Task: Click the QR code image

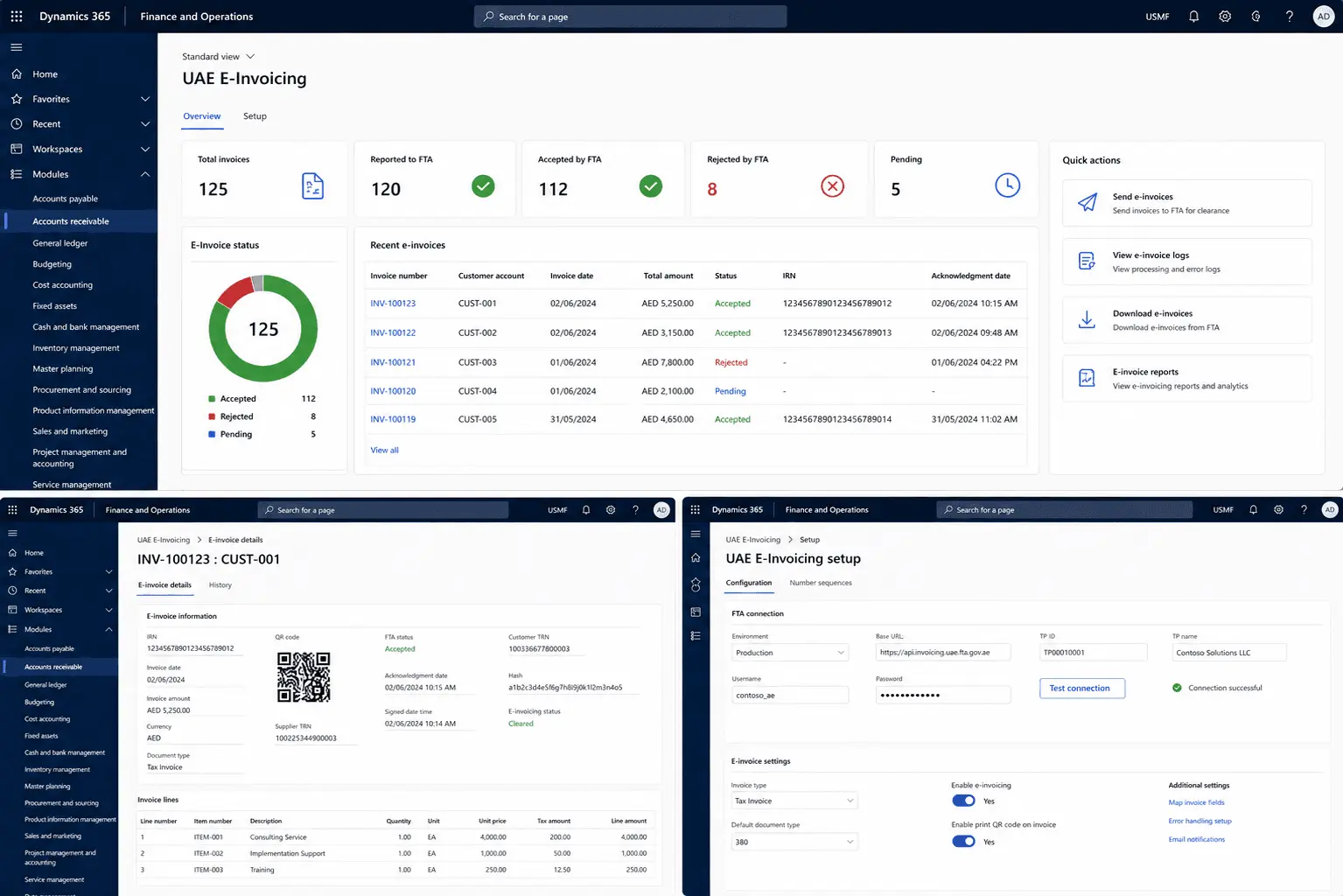Action: [304, 677]
